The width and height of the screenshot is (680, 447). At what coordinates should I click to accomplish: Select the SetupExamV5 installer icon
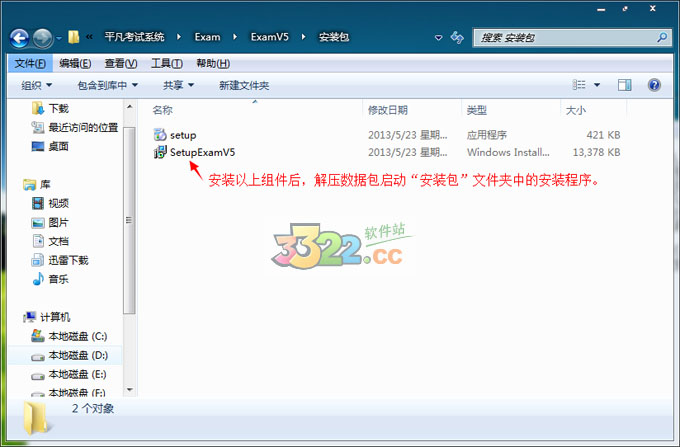click(x=160, y=152)
